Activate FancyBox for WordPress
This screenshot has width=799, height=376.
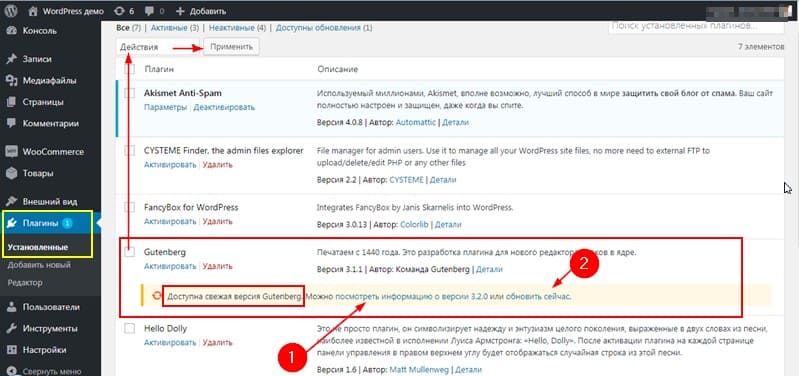[170, 222]
